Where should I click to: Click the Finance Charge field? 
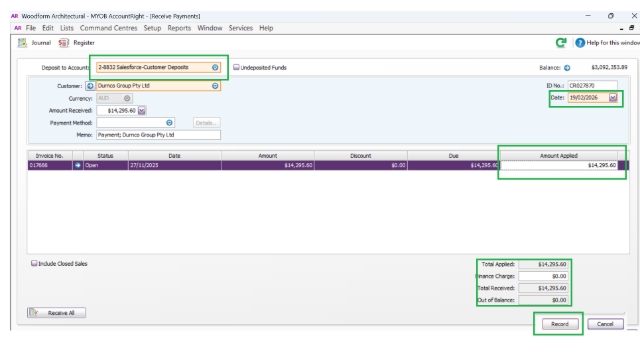tap(543, 276)
